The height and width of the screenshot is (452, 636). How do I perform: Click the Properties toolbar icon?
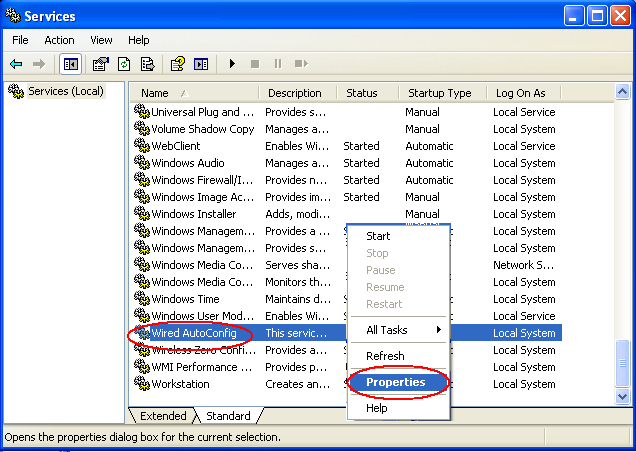[x=100, y=64]
